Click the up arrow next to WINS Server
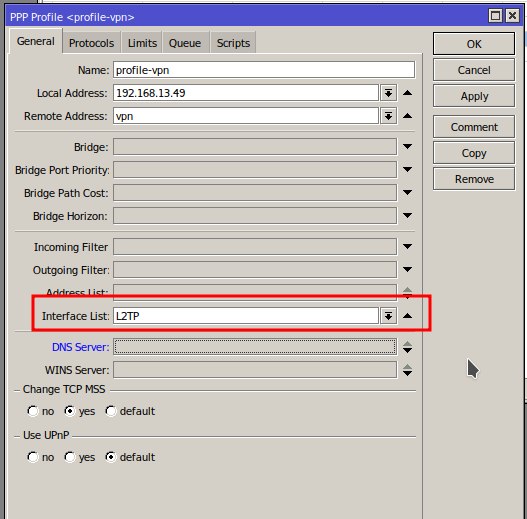The image size is (527, 519). click(x=407, y=366)
